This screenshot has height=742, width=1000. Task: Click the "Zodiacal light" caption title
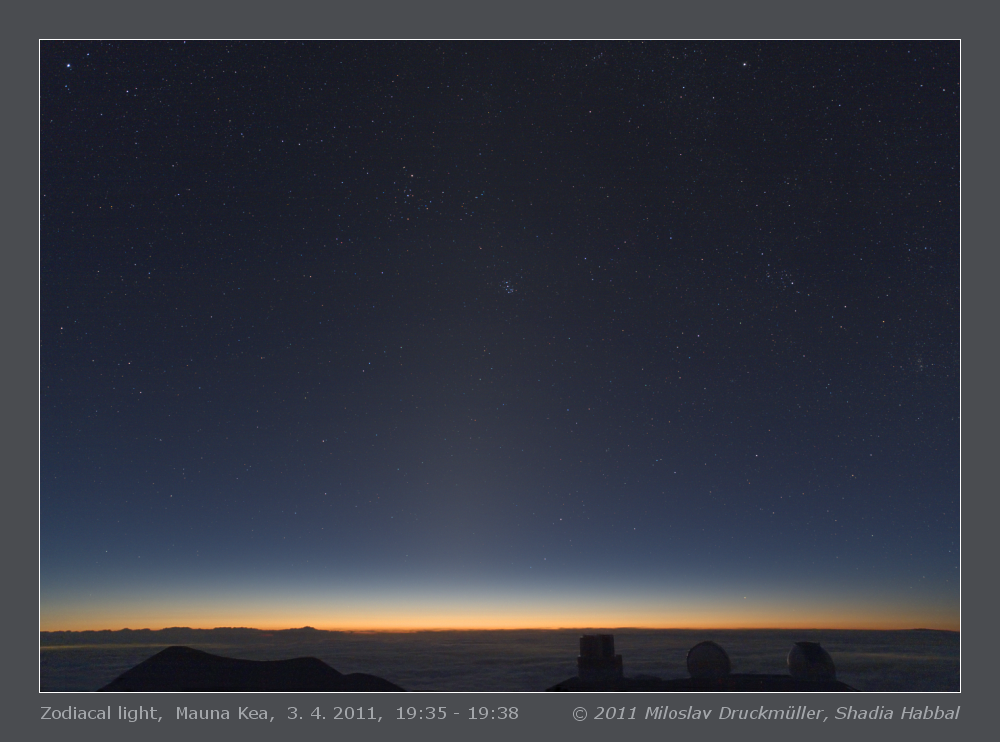point(100,713)
